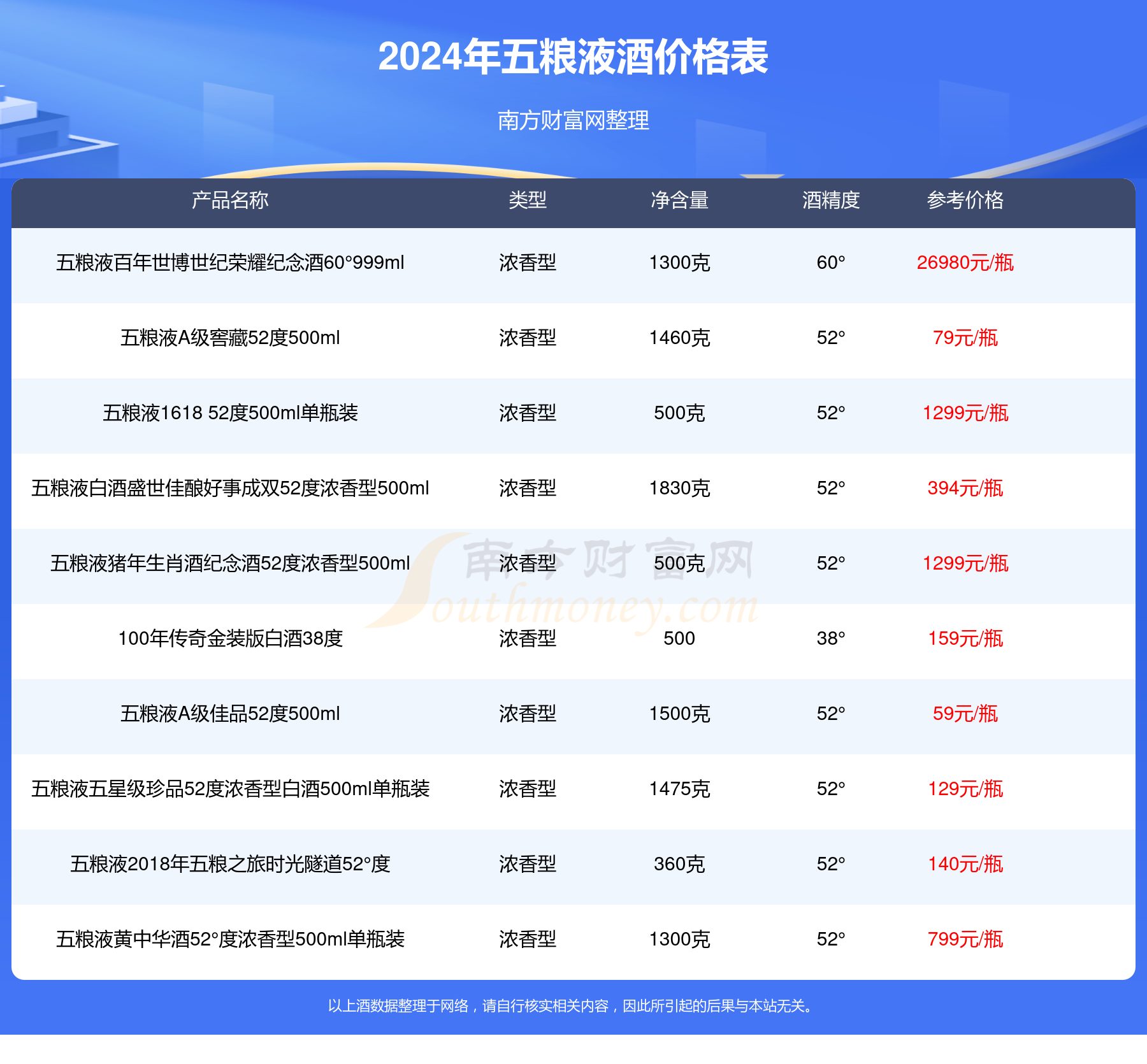Click the net content 1460克
Screen dimensions: 1147x1064
tap(679, 338)
